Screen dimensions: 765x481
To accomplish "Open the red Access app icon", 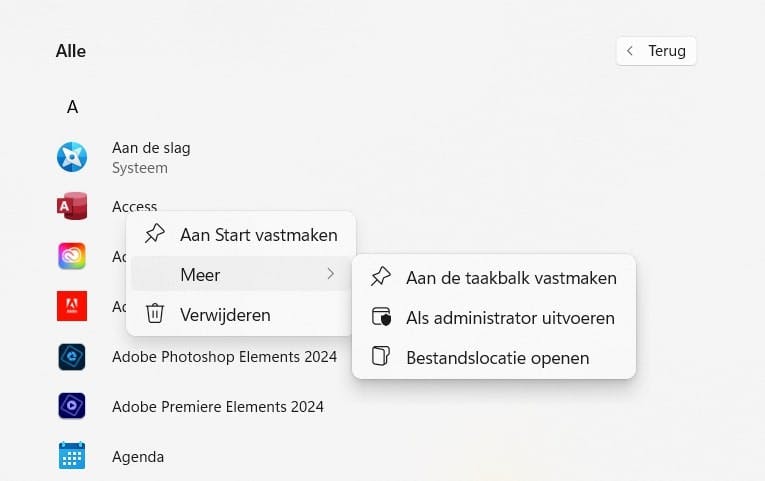I will pos(72,207).
